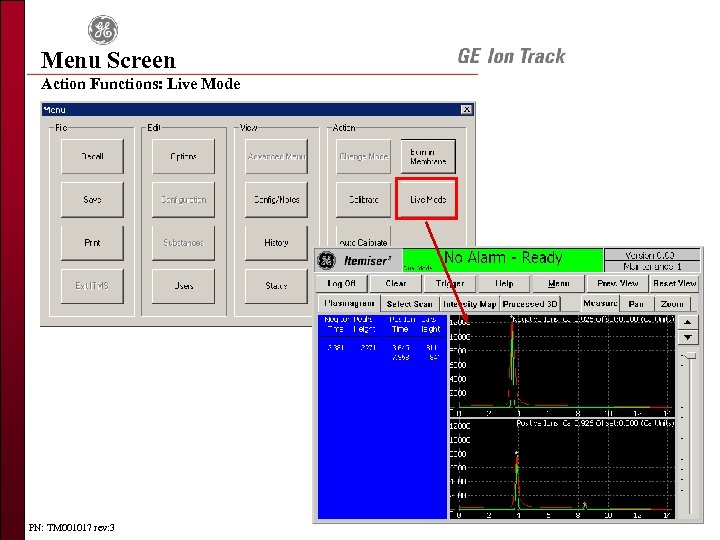Select the Zoom tool

(x=672, y=304)
